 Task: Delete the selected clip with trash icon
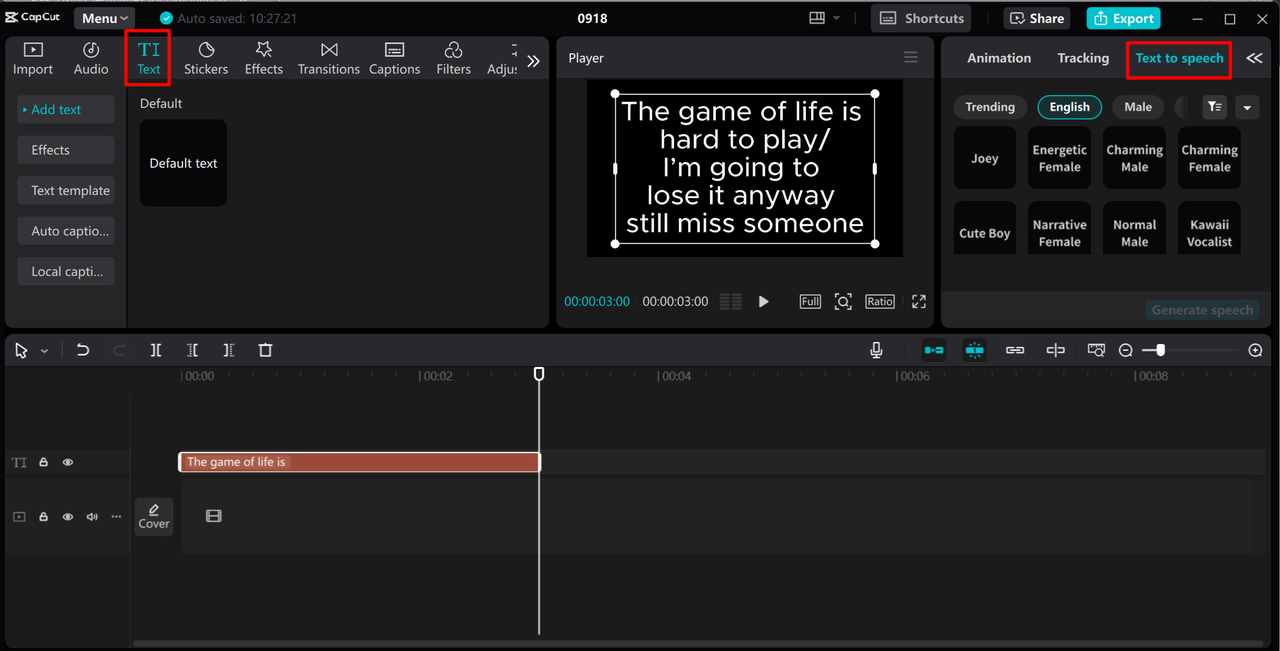265,350
